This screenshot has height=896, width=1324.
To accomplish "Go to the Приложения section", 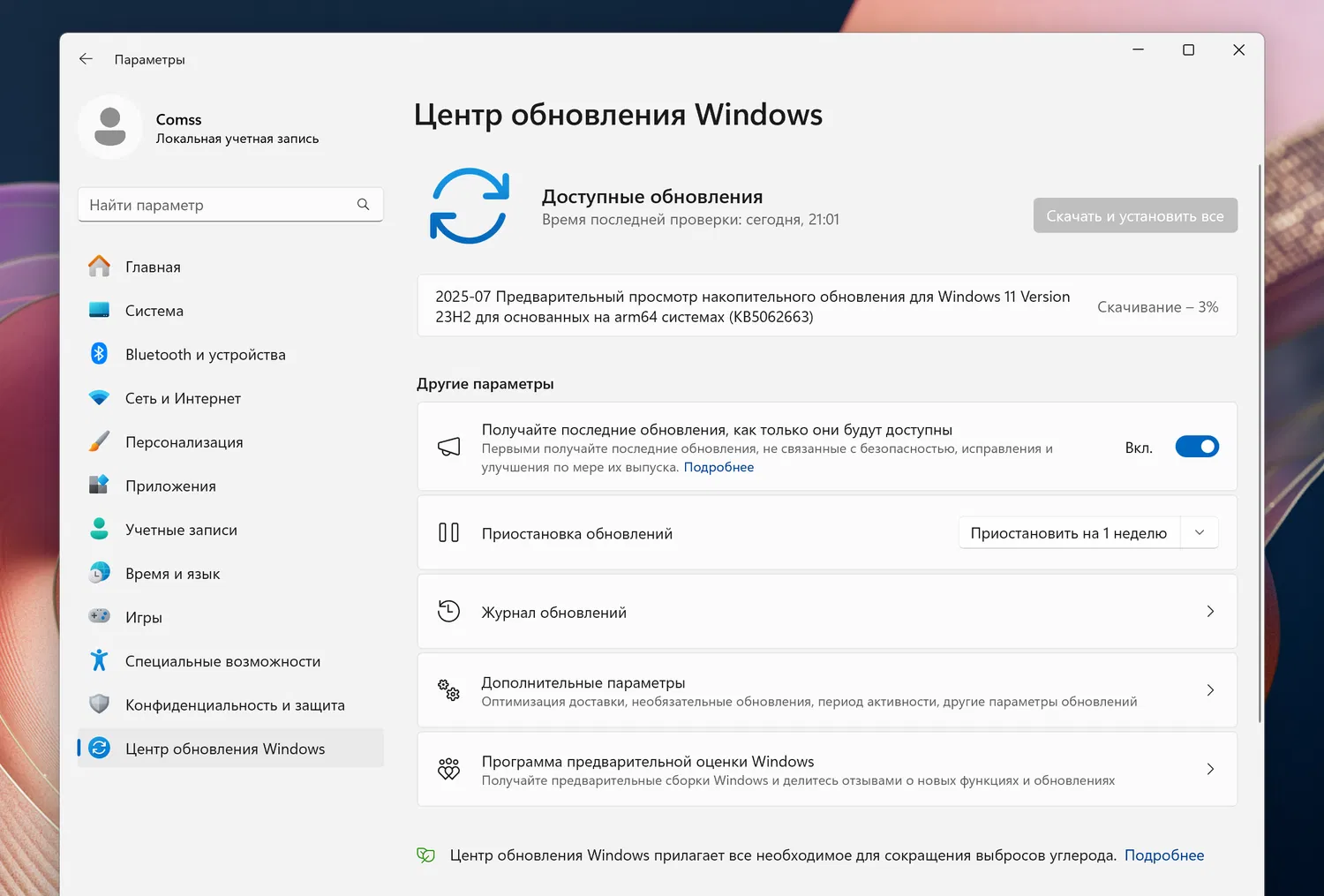I will (x=170, y=486).
